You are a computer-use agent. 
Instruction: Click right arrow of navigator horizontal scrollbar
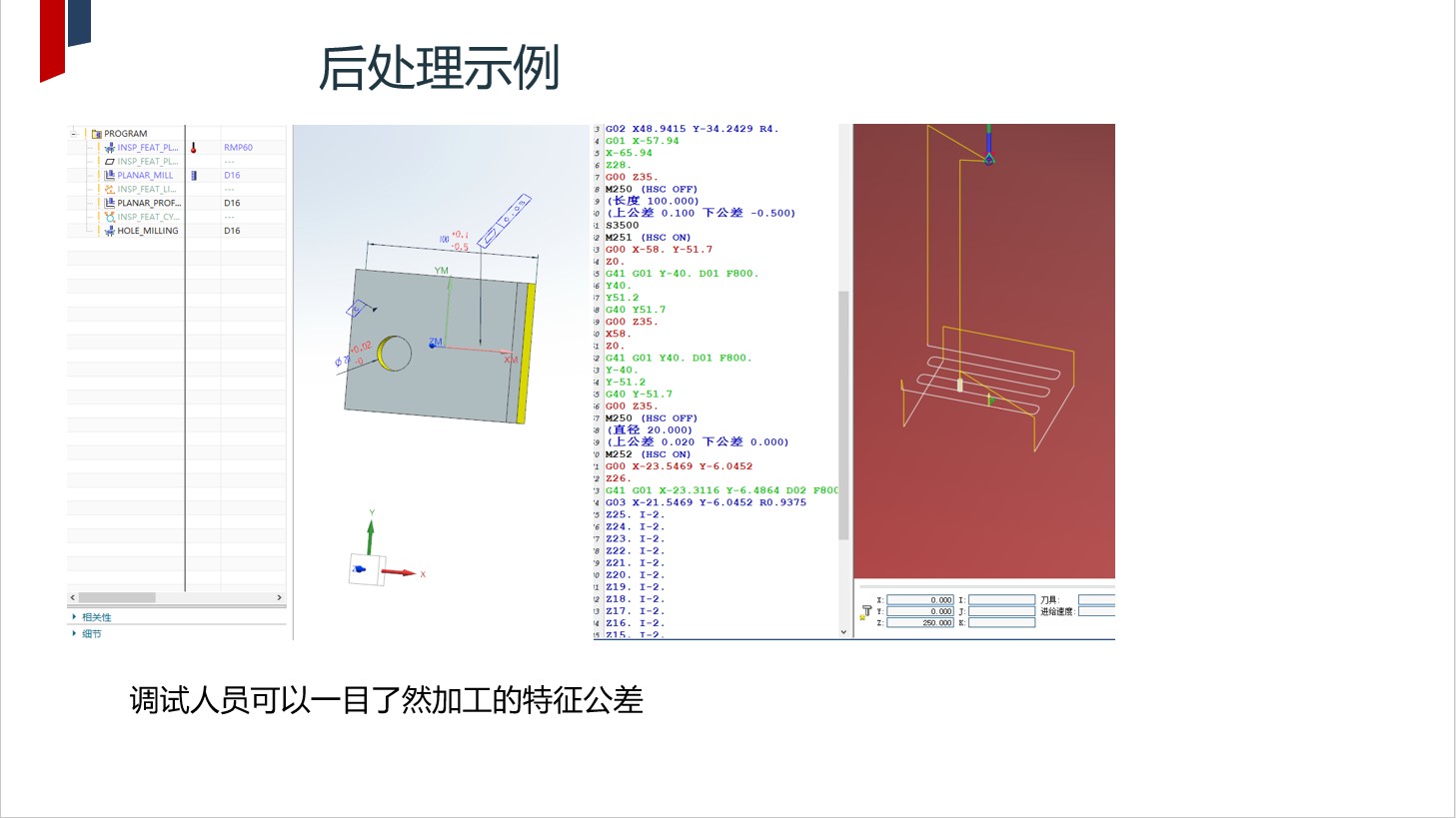tap(279, 597)
